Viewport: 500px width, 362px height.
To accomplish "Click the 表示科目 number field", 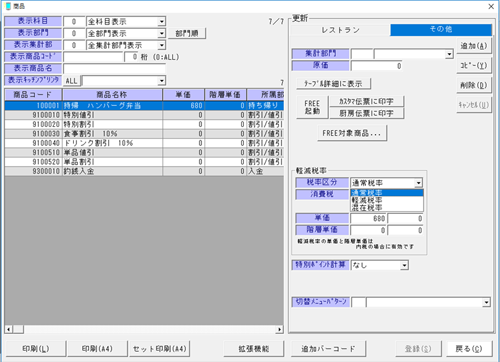I will point(74,22).
